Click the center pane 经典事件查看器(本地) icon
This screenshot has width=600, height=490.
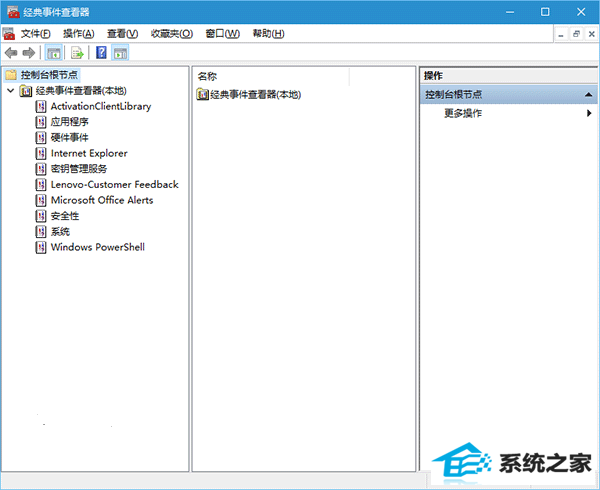(x=202, y=94)
